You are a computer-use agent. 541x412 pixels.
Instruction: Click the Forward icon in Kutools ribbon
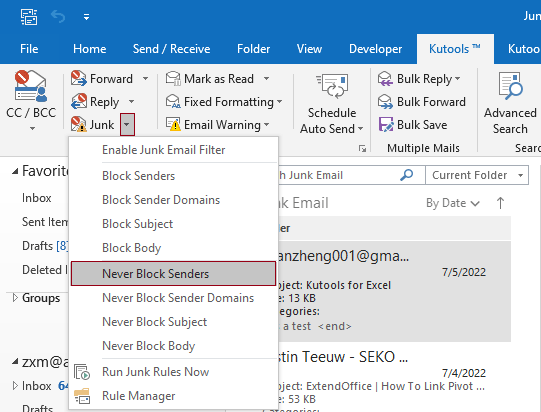click(79, 78)
